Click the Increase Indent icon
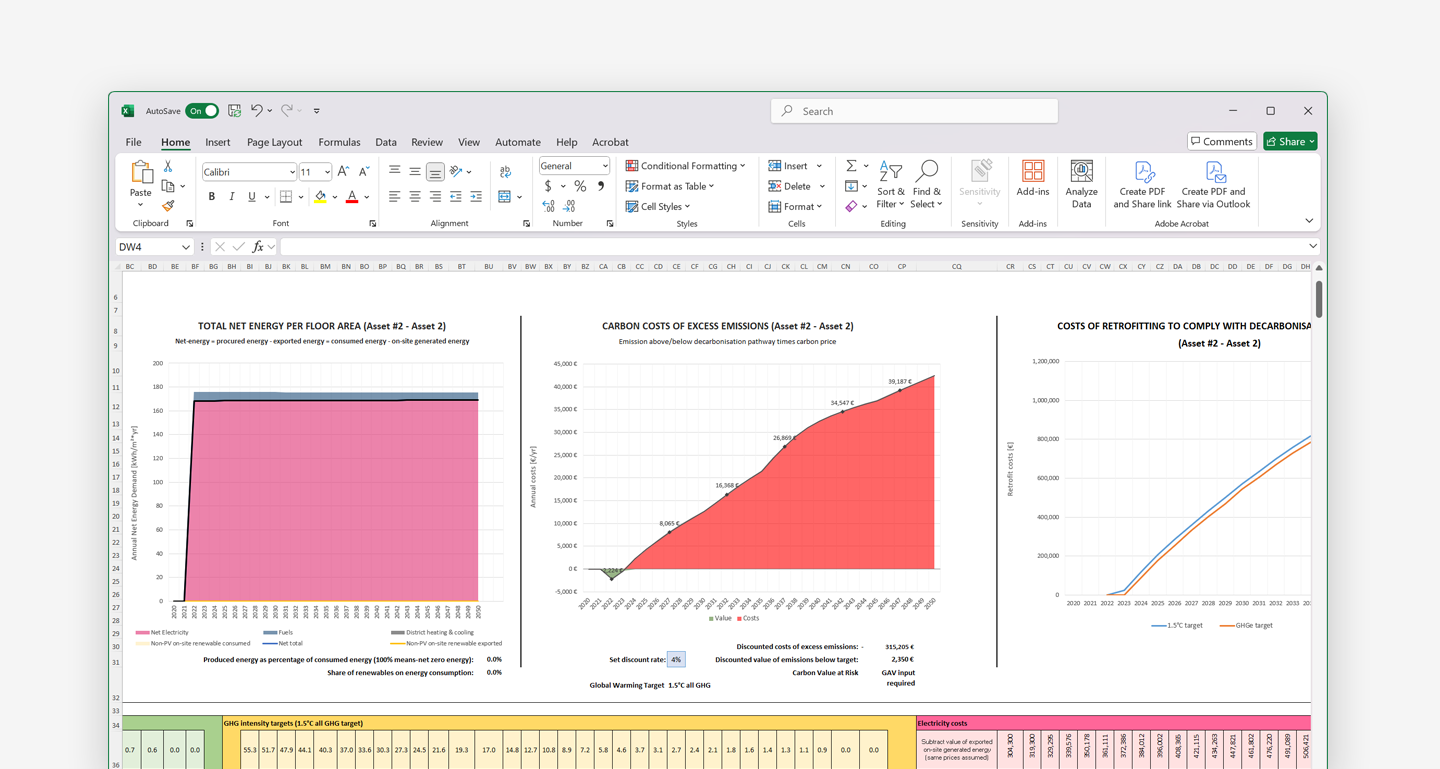The height and width of the screenshot is (769, 1440). point(476,197)
